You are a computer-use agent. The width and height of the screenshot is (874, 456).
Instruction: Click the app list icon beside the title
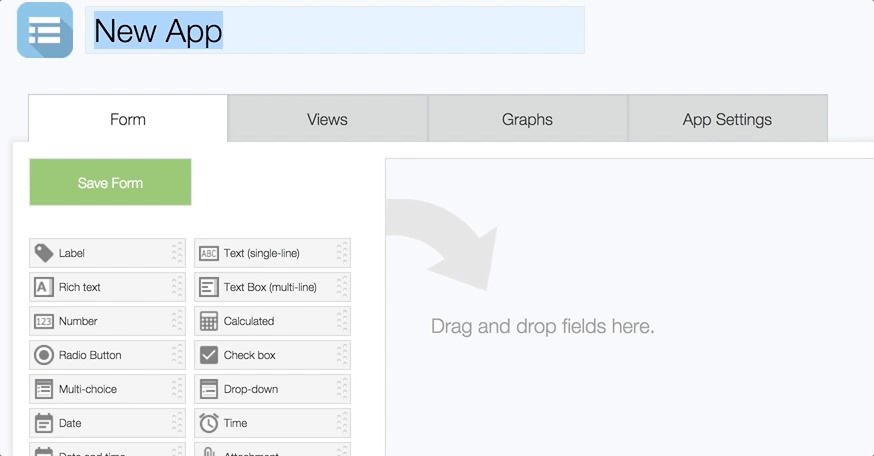[45, 30]
